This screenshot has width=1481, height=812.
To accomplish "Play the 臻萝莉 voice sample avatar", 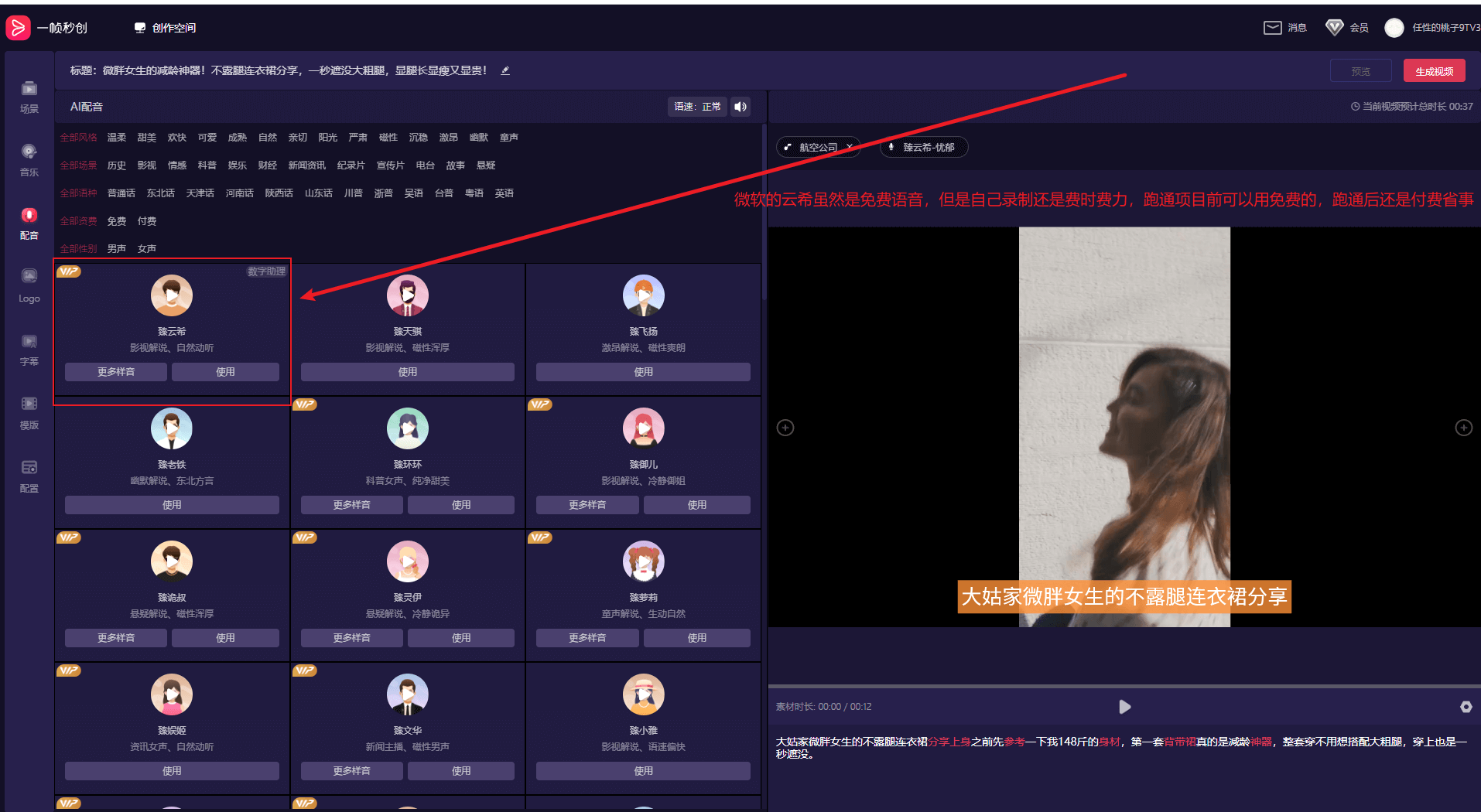I will 644,561.
